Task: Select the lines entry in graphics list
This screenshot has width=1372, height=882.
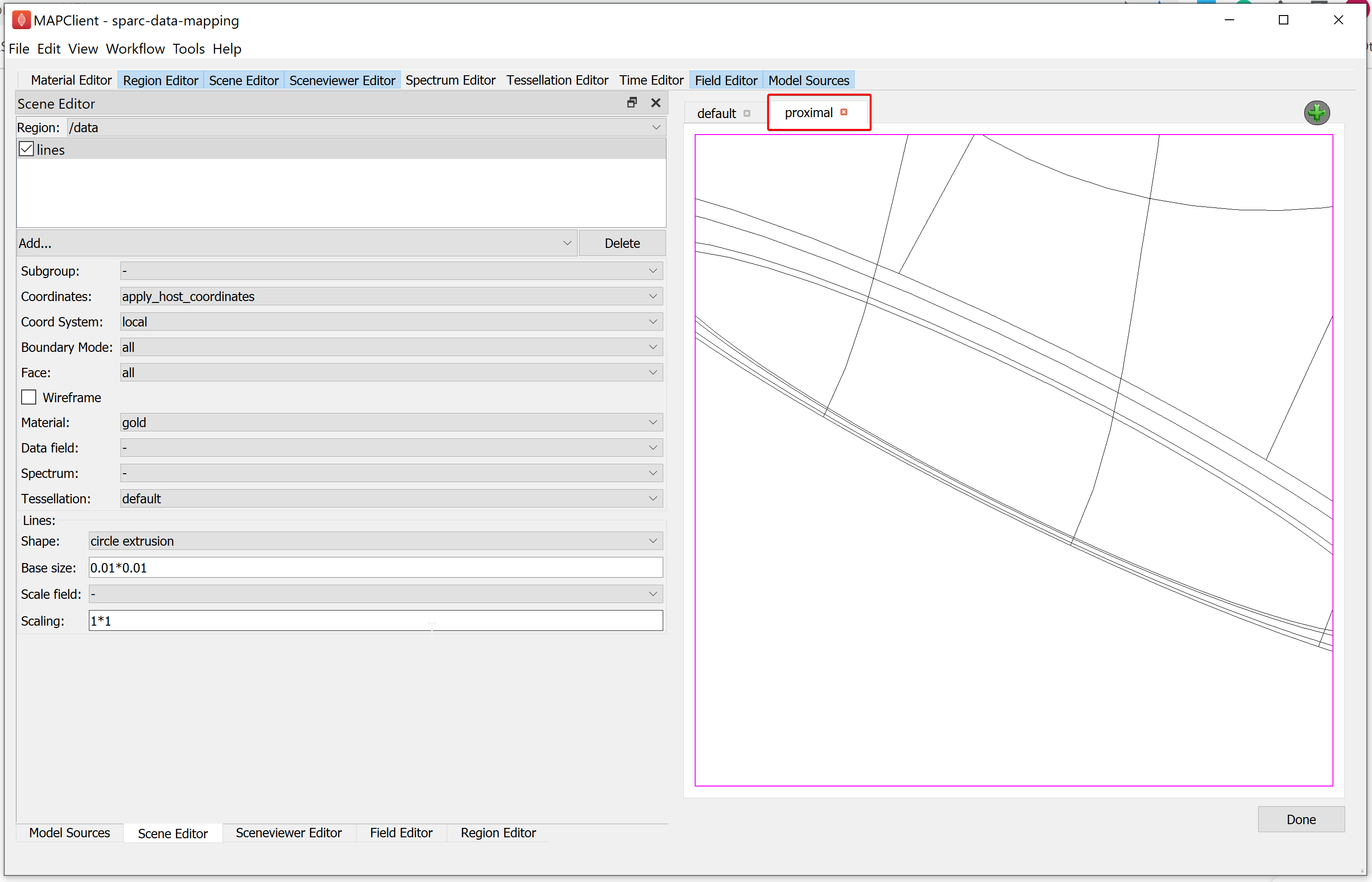Action: click(341, 150)
